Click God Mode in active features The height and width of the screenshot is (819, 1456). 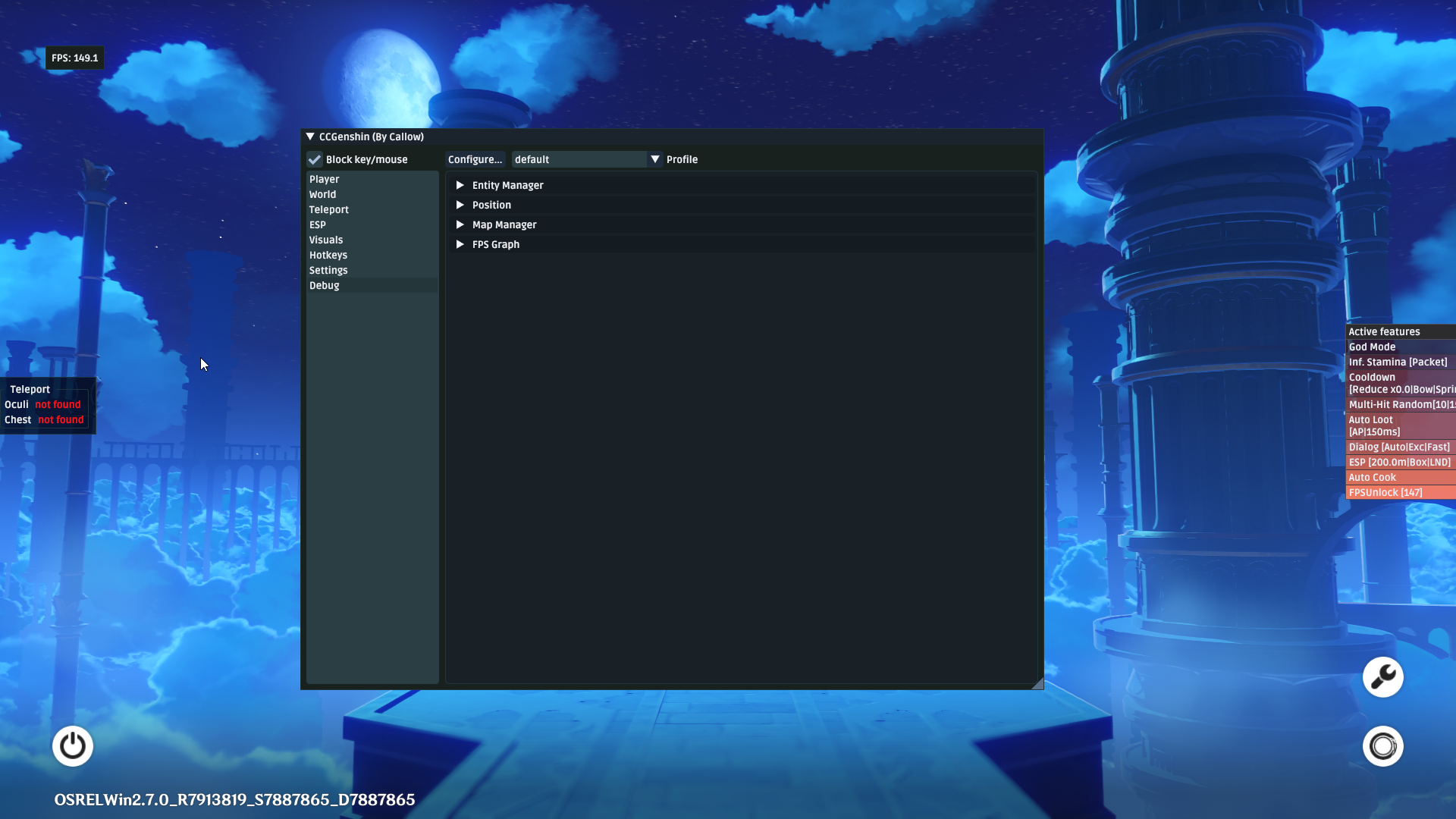[x=1401, y=347]
